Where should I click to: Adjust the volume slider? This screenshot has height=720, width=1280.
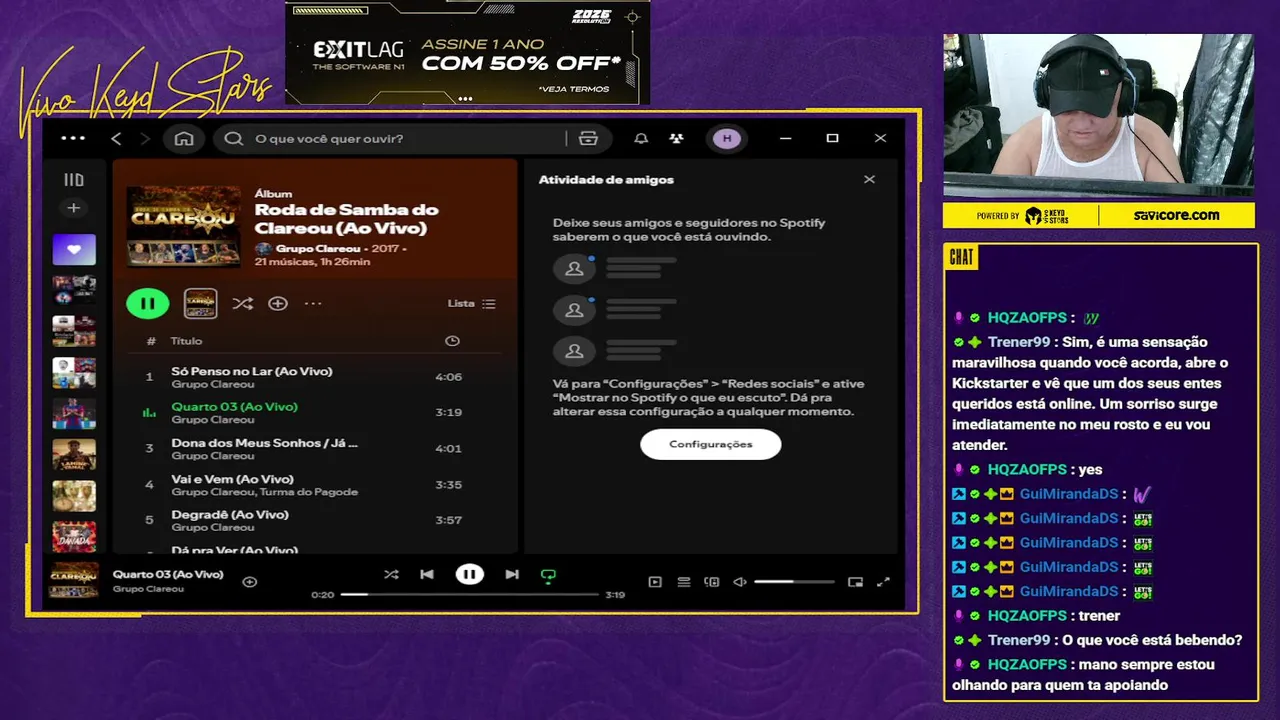[x=794, y=582]
